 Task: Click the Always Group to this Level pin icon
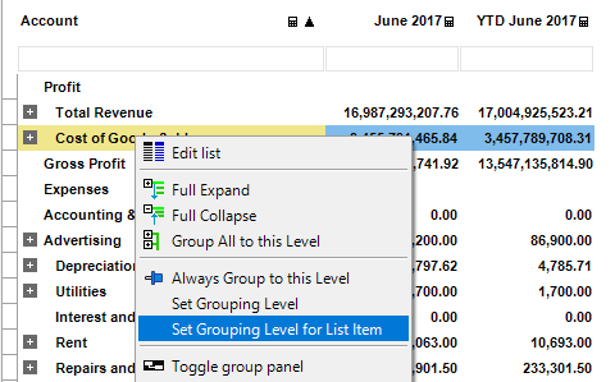(154, 278)
